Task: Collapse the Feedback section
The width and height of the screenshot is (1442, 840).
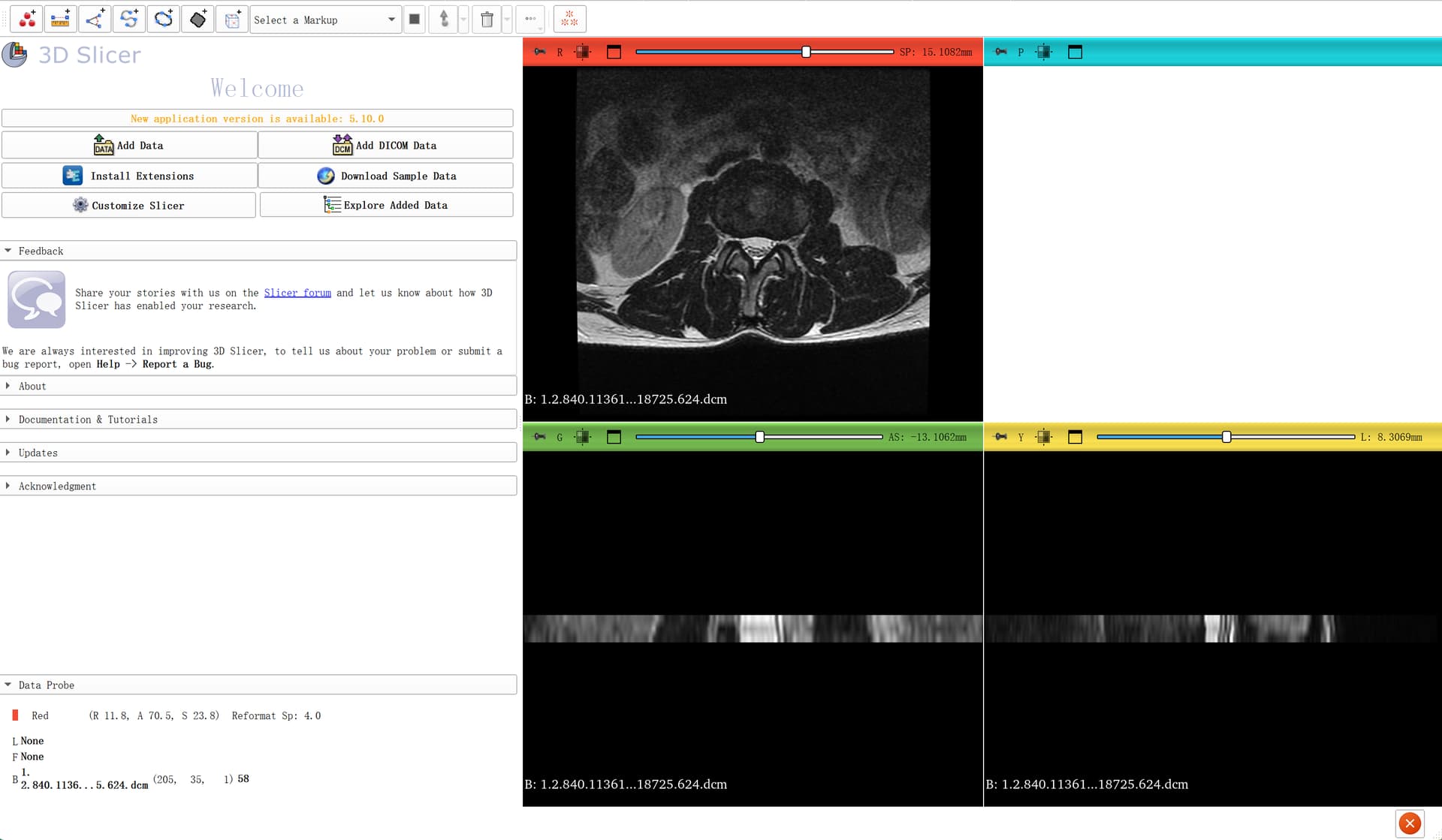Action: [x=41, y=251]
